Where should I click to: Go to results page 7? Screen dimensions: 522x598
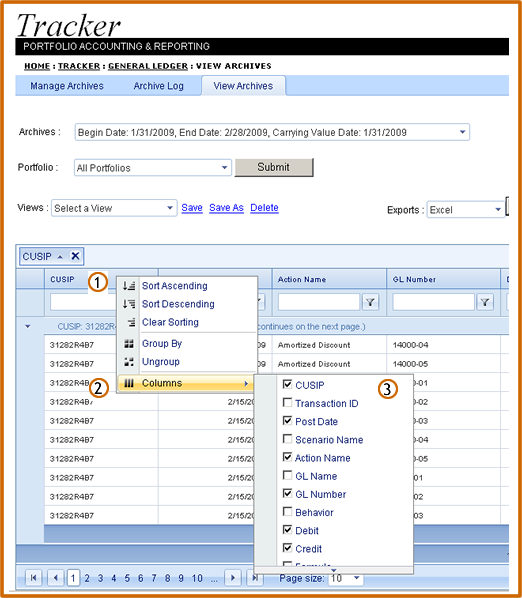(154, 578)
